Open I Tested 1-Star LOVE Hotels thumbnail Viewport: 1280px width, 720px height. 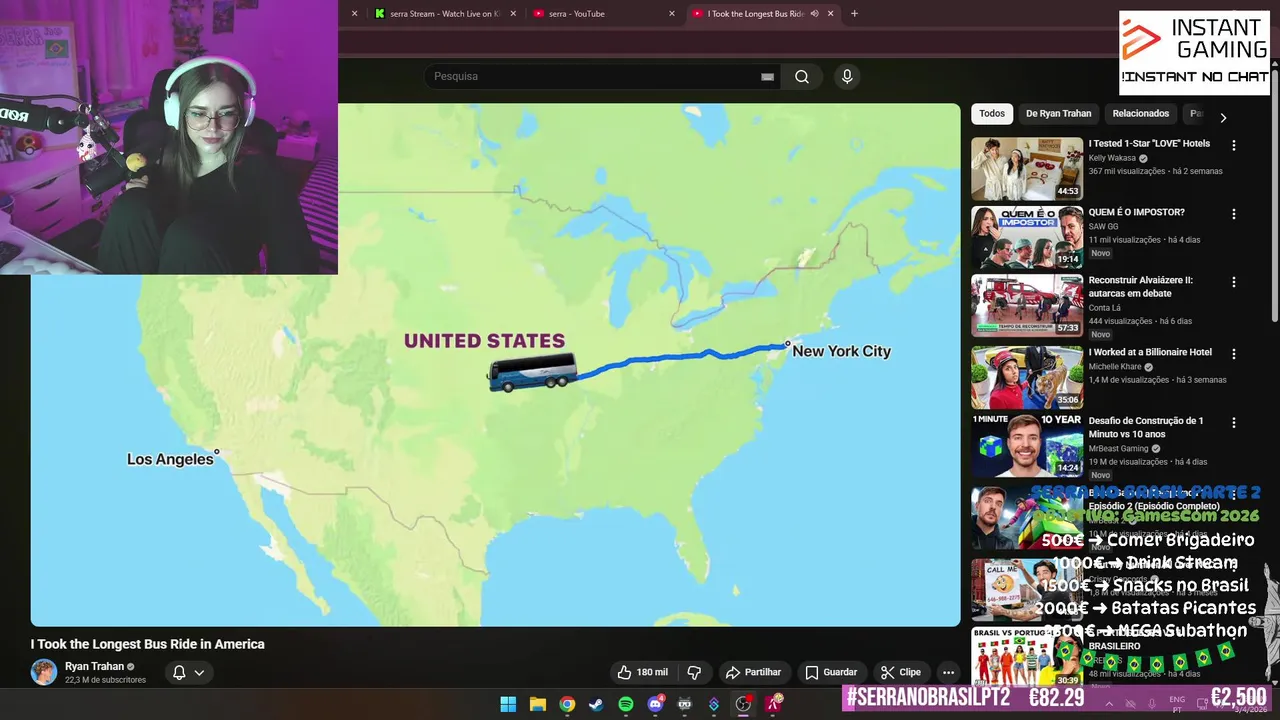[x=1027, y=169]
